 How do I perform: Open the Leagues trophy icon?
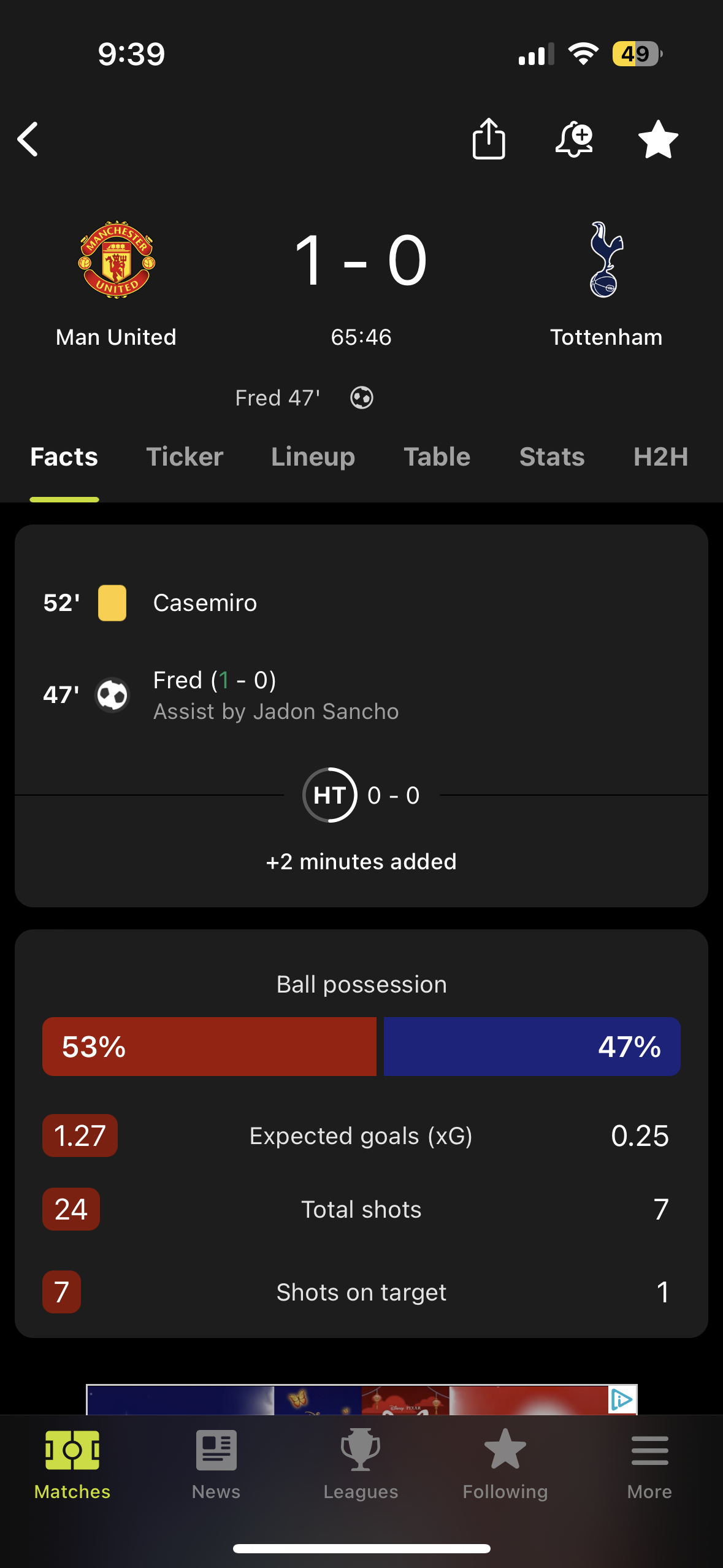click(x=361, y=1450)
